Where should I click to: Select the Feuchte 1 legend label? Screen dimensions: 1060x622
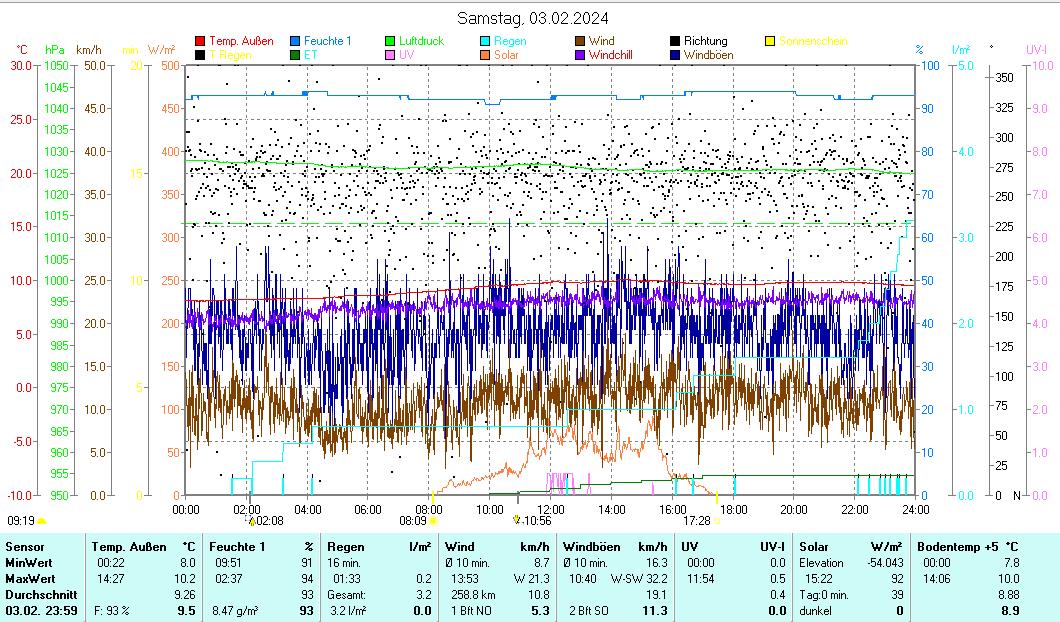pyautogui.click(x=328, y=41)
